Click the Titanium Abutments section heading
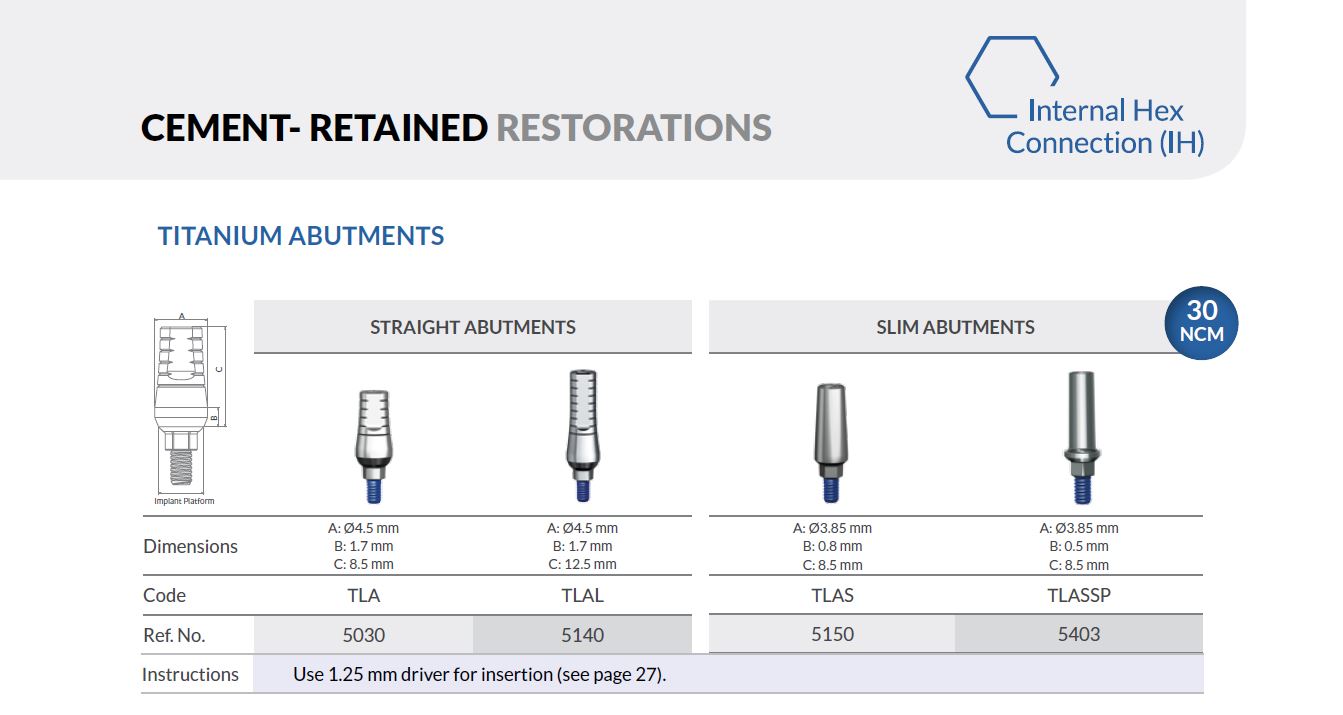The height and width of the screenshot is (715, 1343). [301, 236]
